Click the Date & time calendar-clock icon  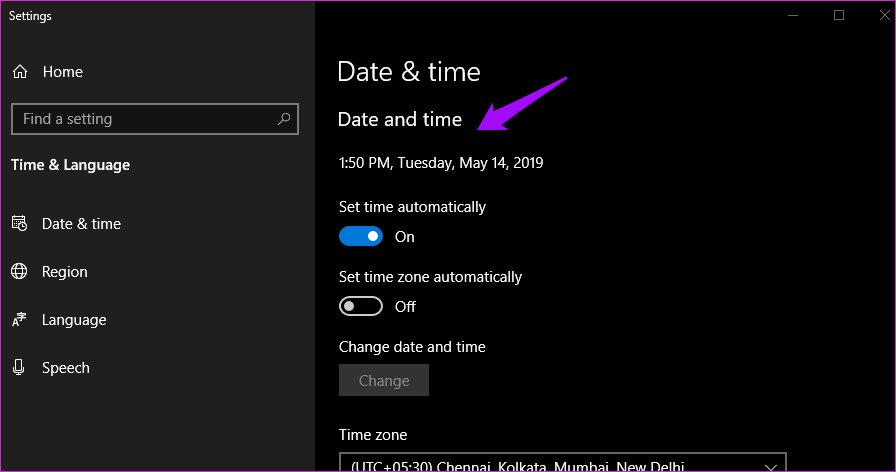coord(19,224)
